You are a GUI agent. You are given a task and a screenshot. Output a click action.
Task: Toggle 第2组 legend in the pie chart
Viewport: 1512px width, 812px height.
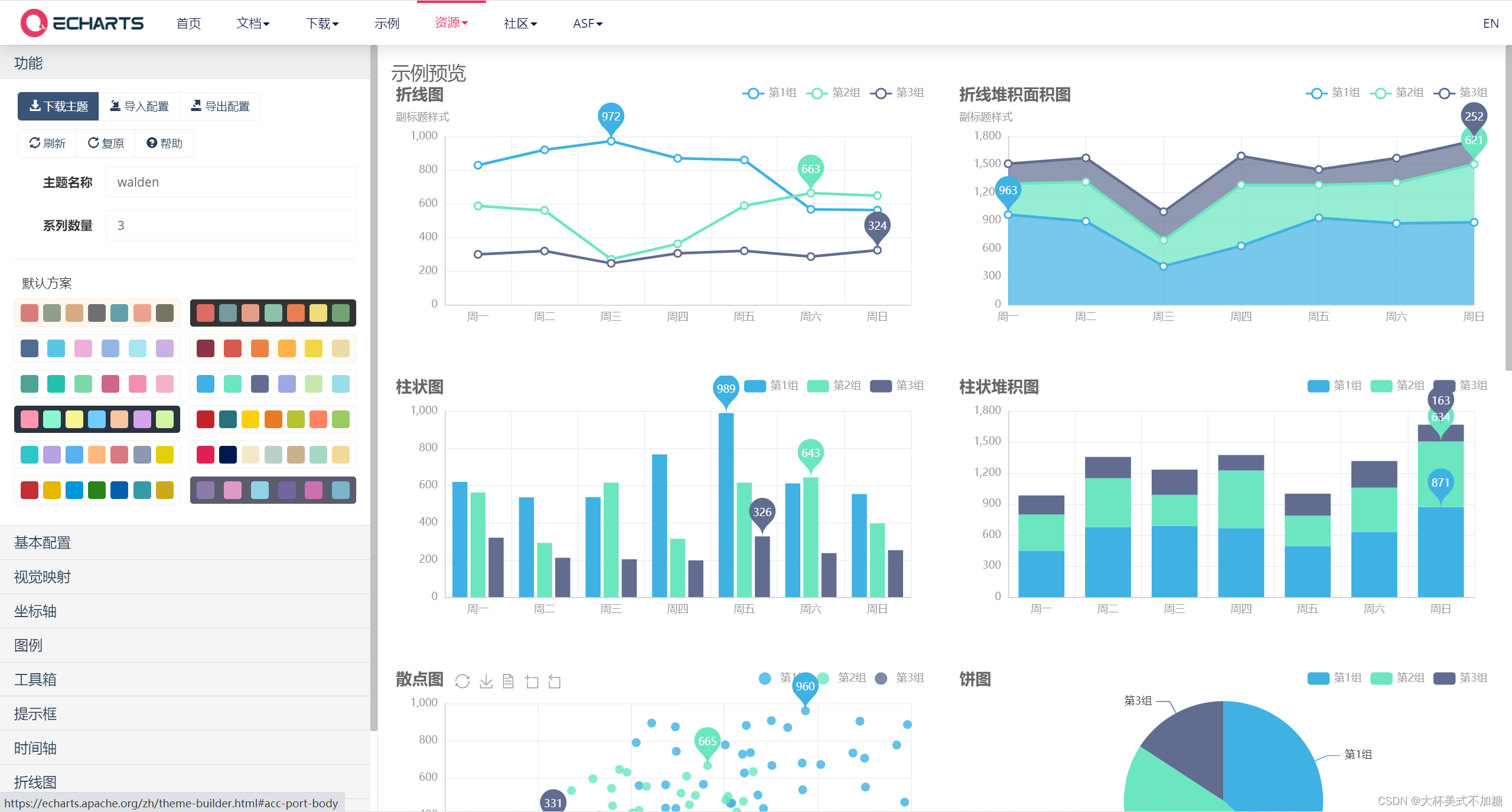[x=1397, y=678]
